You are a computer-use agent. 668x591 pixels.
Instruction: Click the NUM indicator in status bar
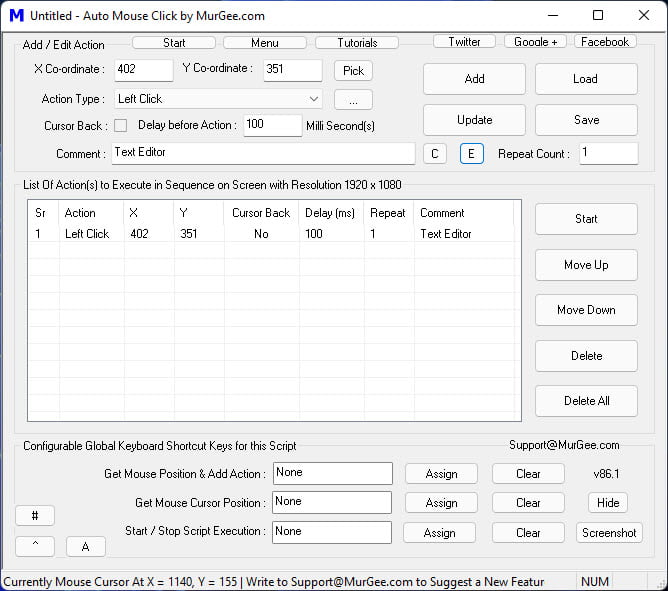tap(595, 582)
